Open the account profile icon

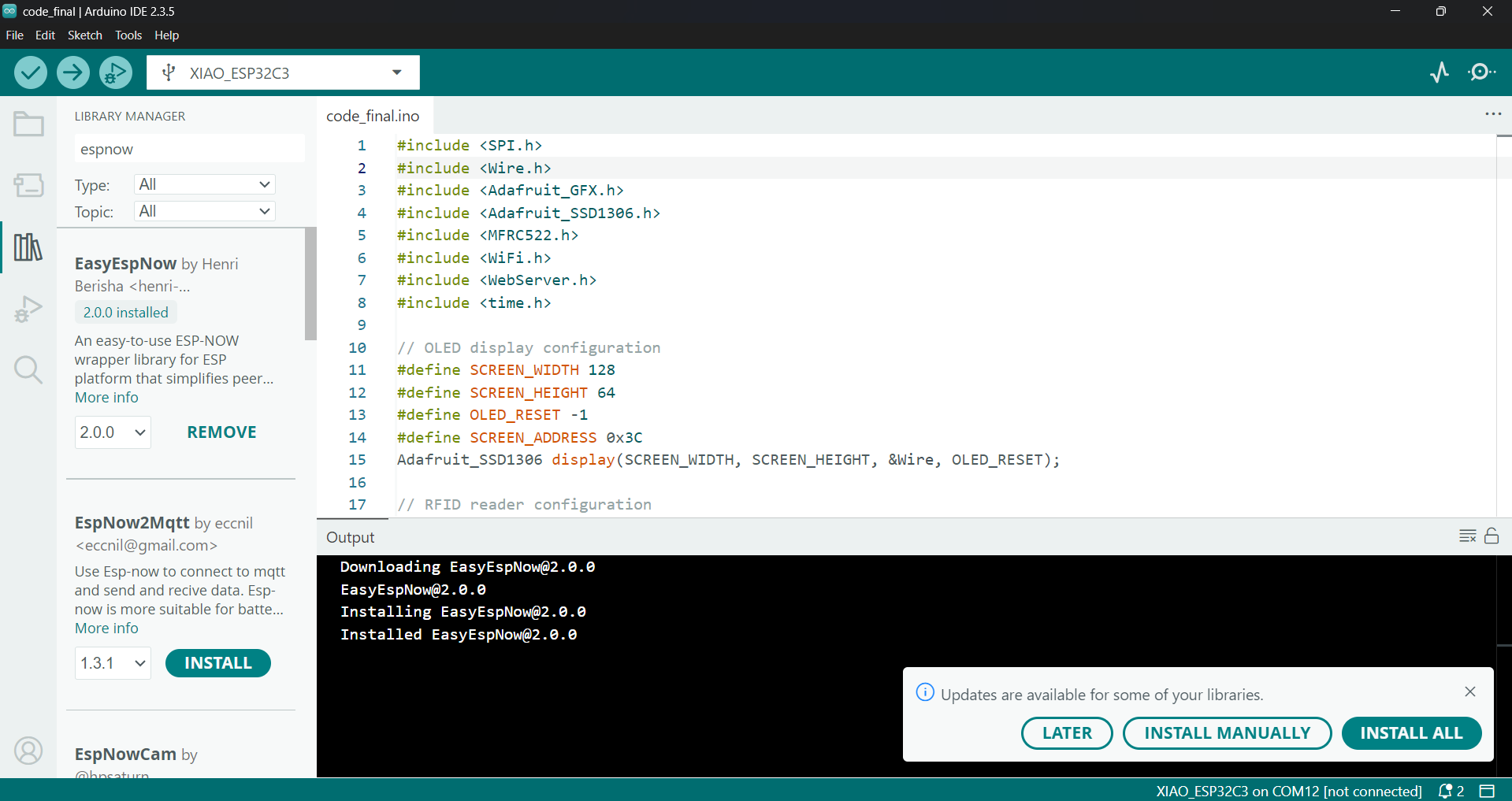[28, 751]
